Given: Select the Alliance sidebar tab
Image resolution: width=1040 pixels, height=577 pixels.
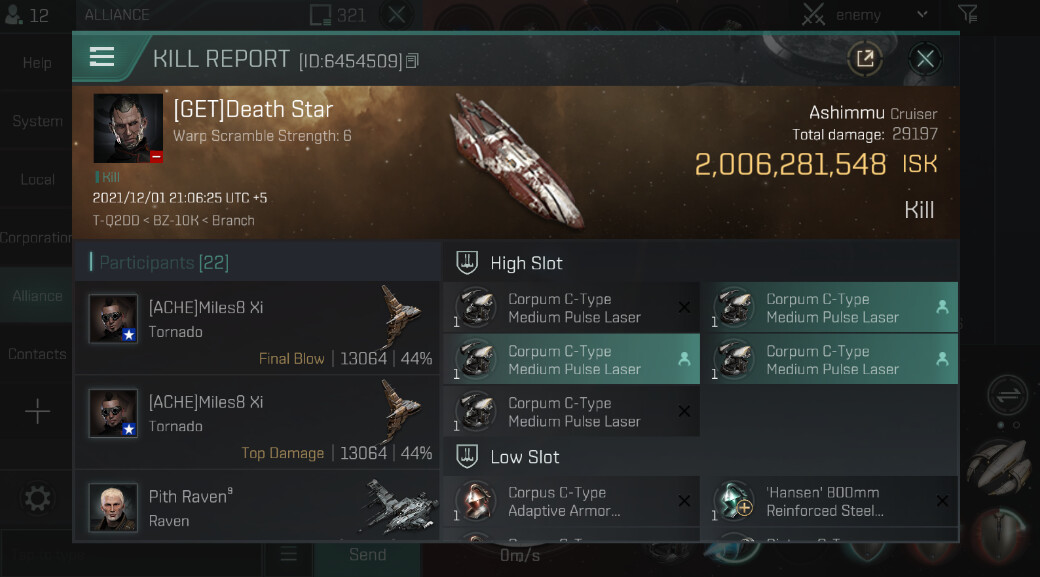Looking at the screenshot, I should pyautogui.click(x=37, y=296).
